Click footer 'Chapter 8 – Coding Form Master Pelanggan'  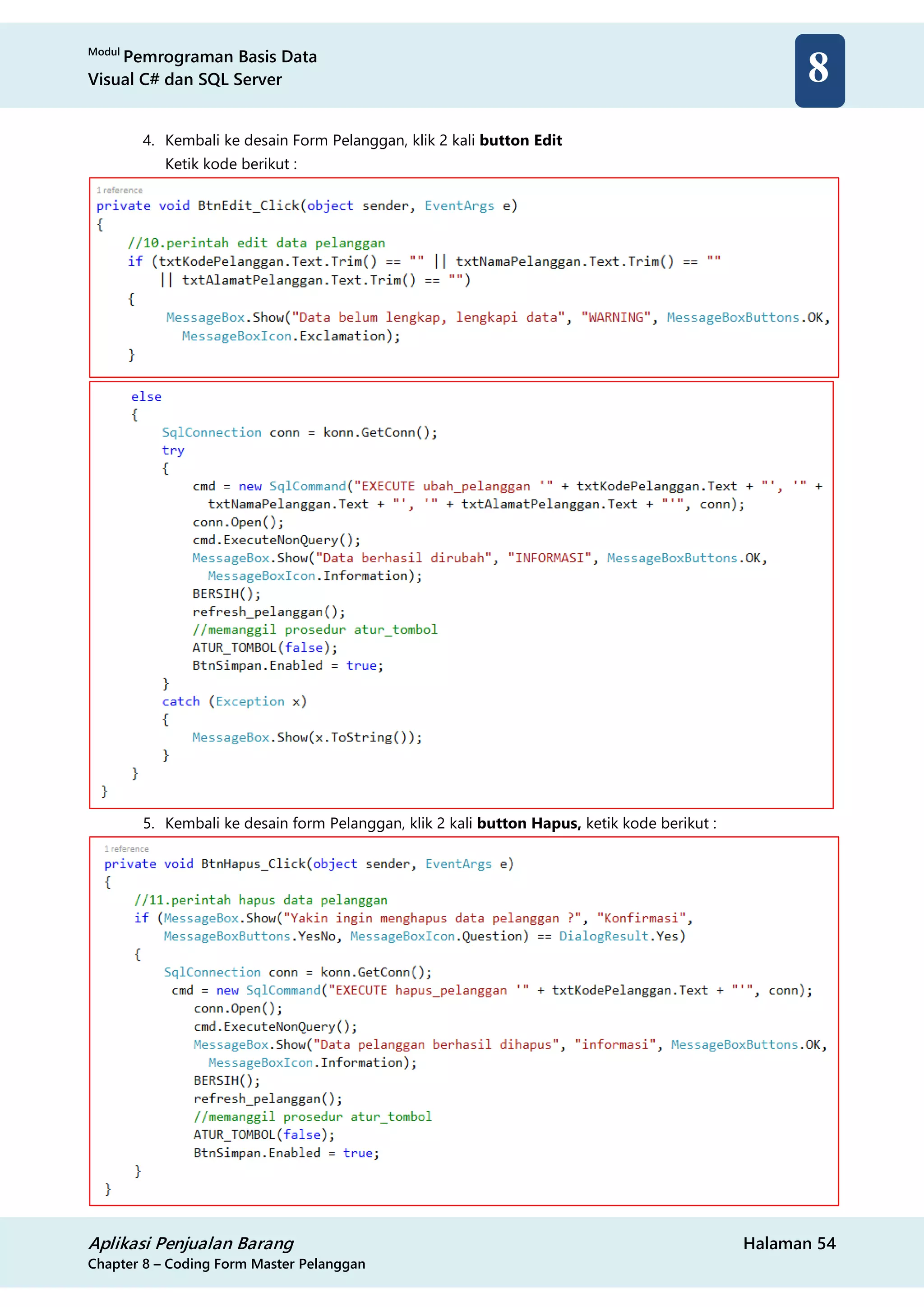(x=226, y=1264)
